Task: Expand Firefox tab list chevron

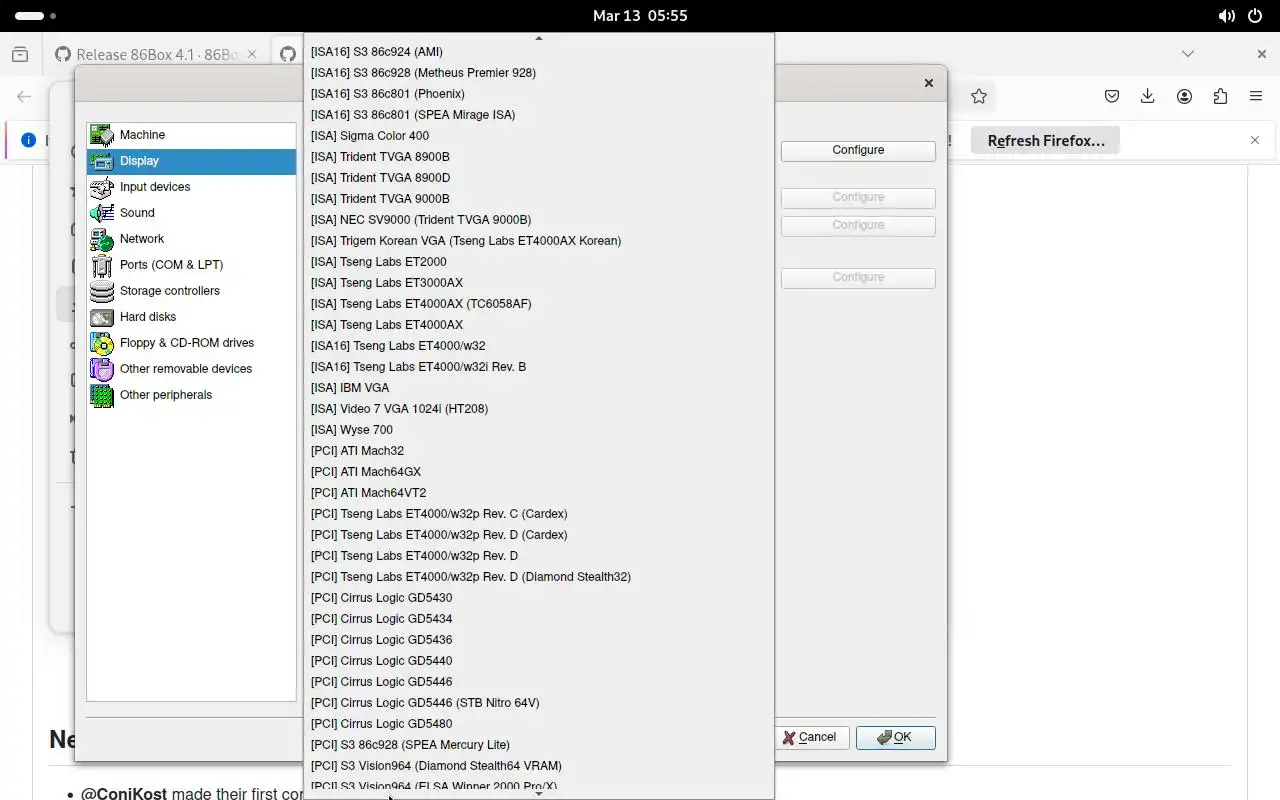Action: point(1188,54)
